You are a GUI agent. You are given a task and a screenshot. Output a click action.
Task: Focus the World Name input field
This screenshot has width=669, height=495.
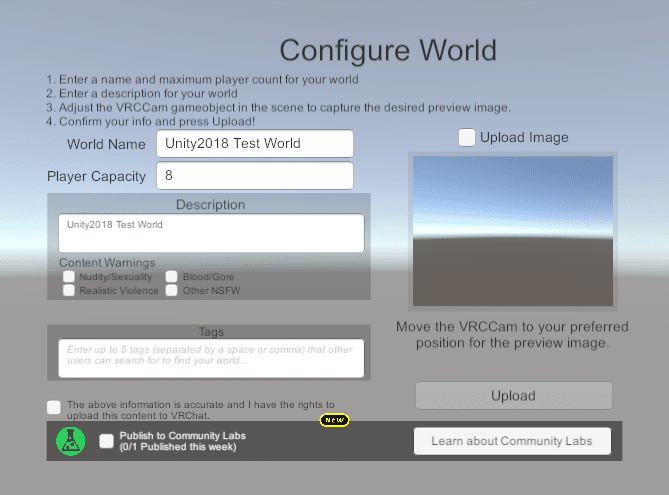[x=255, y=143]
